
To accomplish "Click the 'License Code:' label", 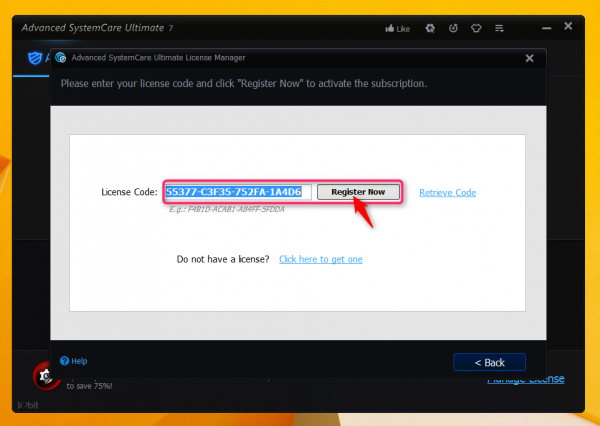I will pos(129,192).
